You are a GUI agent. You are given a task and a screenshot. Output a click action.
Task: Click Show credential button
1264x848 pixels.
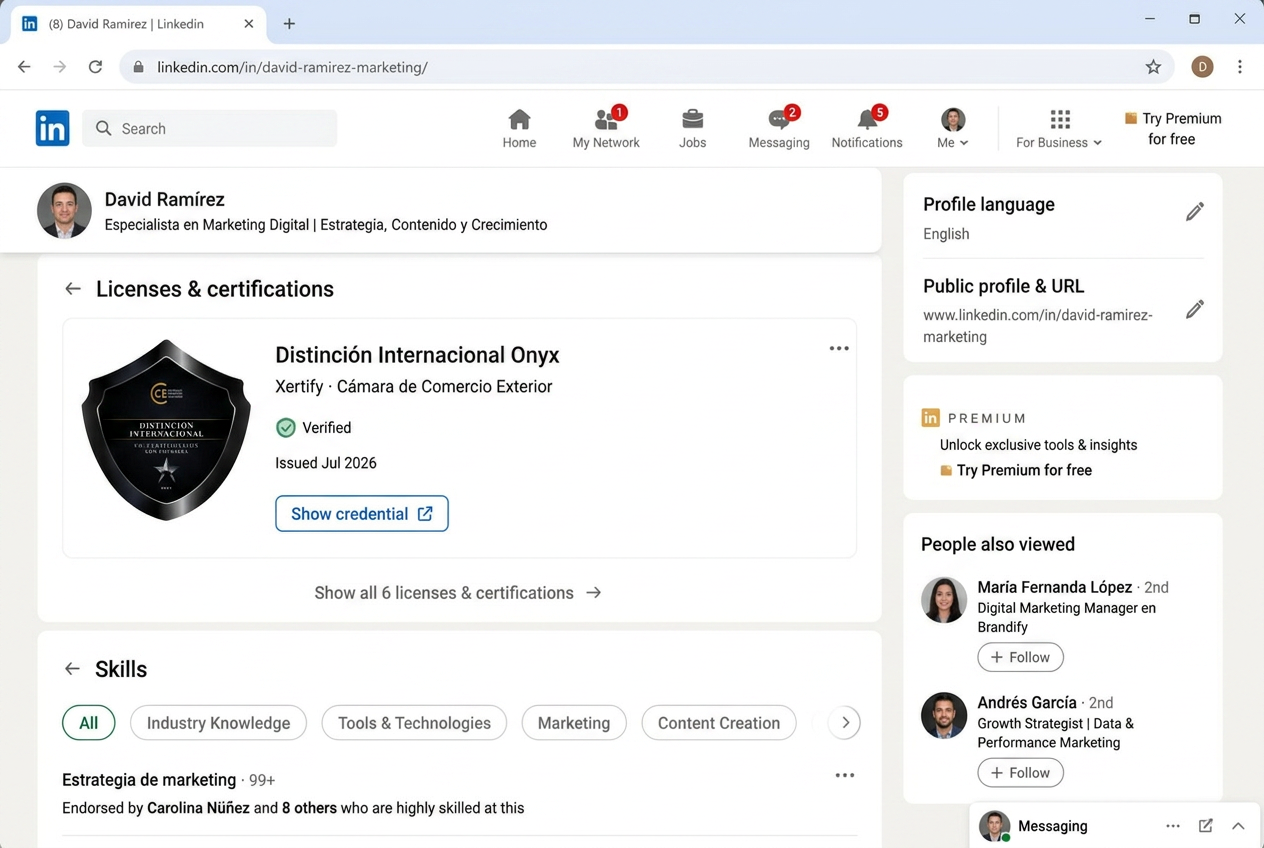(362, 513)
